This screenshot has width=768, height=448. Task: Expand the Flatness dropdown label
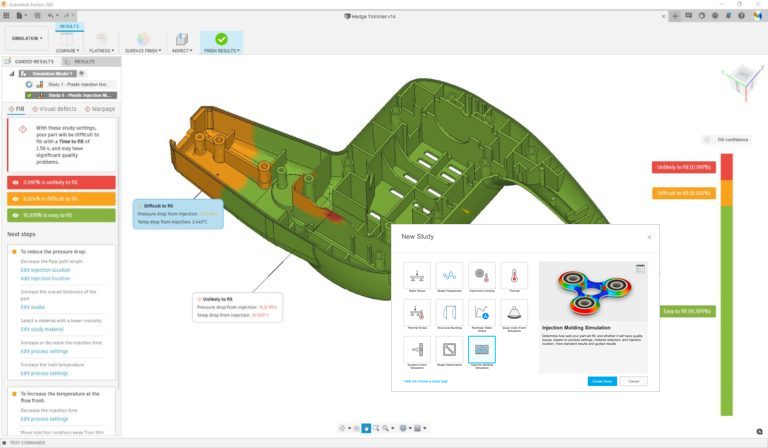(101, 50)
